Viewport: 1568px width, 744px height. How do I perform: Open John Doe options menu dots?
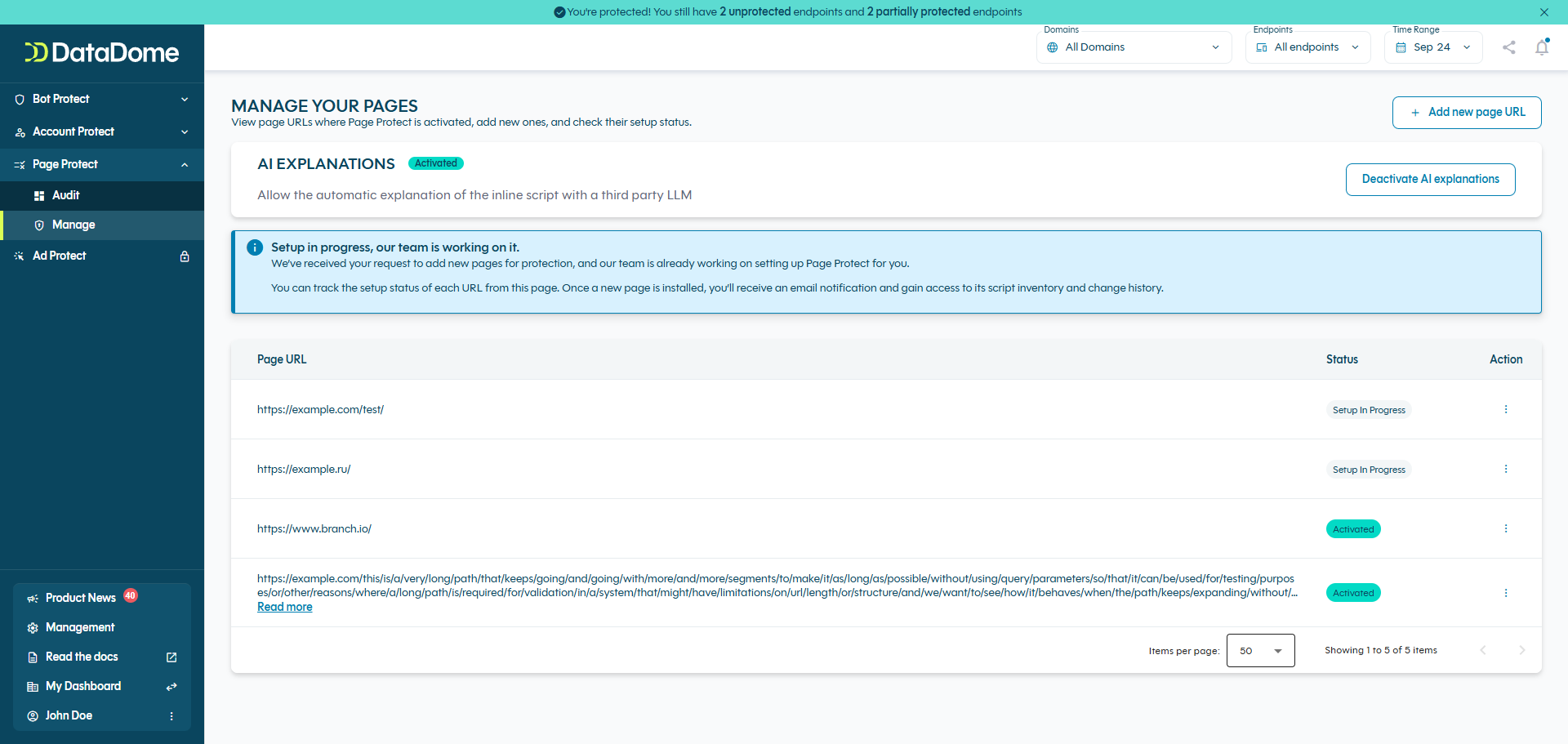click(171, 716)
